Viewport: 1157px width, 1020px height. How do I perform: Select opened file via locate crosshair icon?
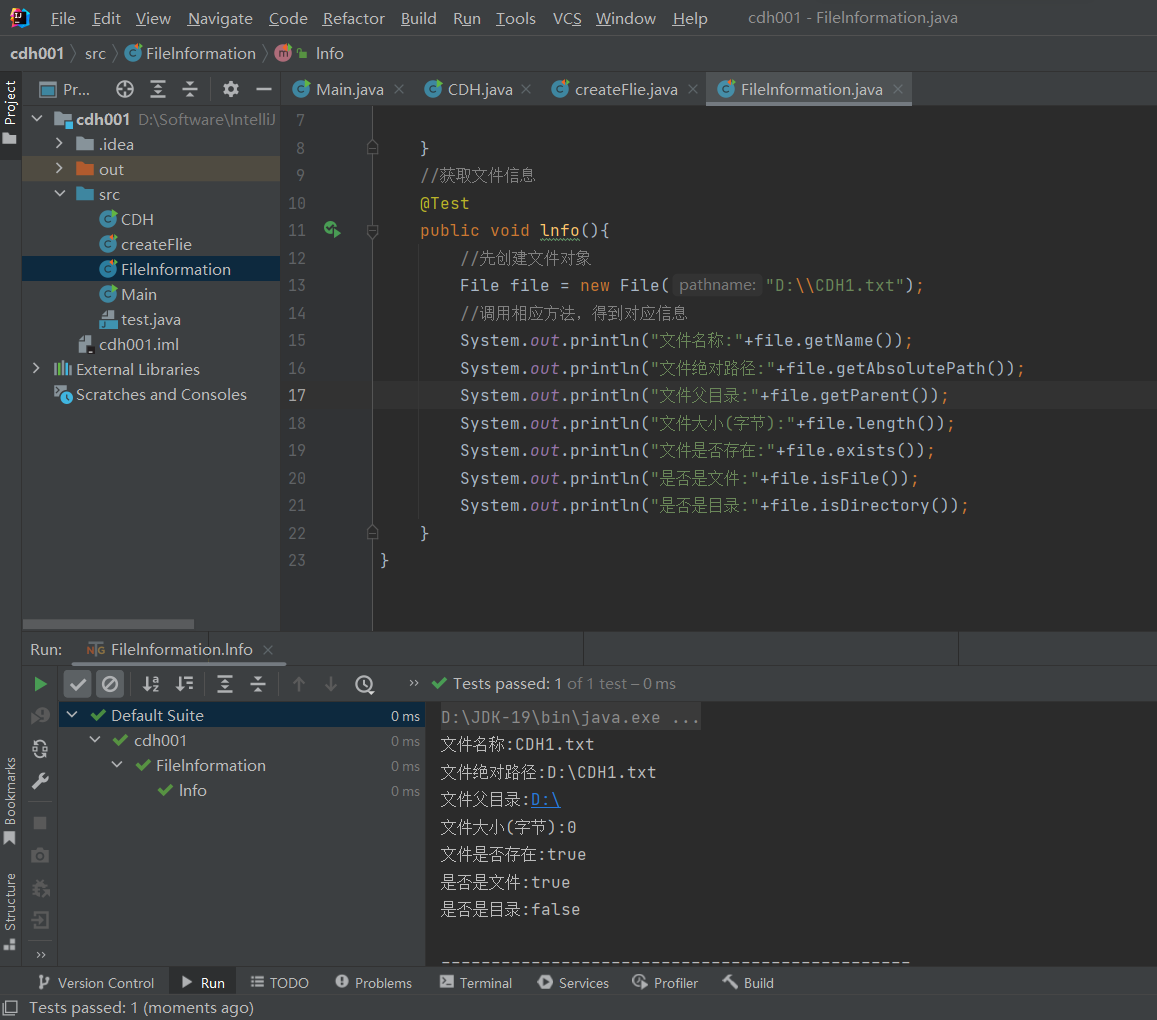coord(124,89)
